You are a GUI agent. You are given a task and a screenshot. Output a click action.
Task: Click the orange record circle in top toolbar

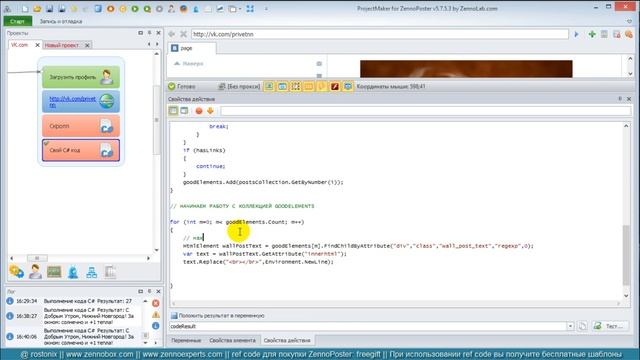click(111, 9)
